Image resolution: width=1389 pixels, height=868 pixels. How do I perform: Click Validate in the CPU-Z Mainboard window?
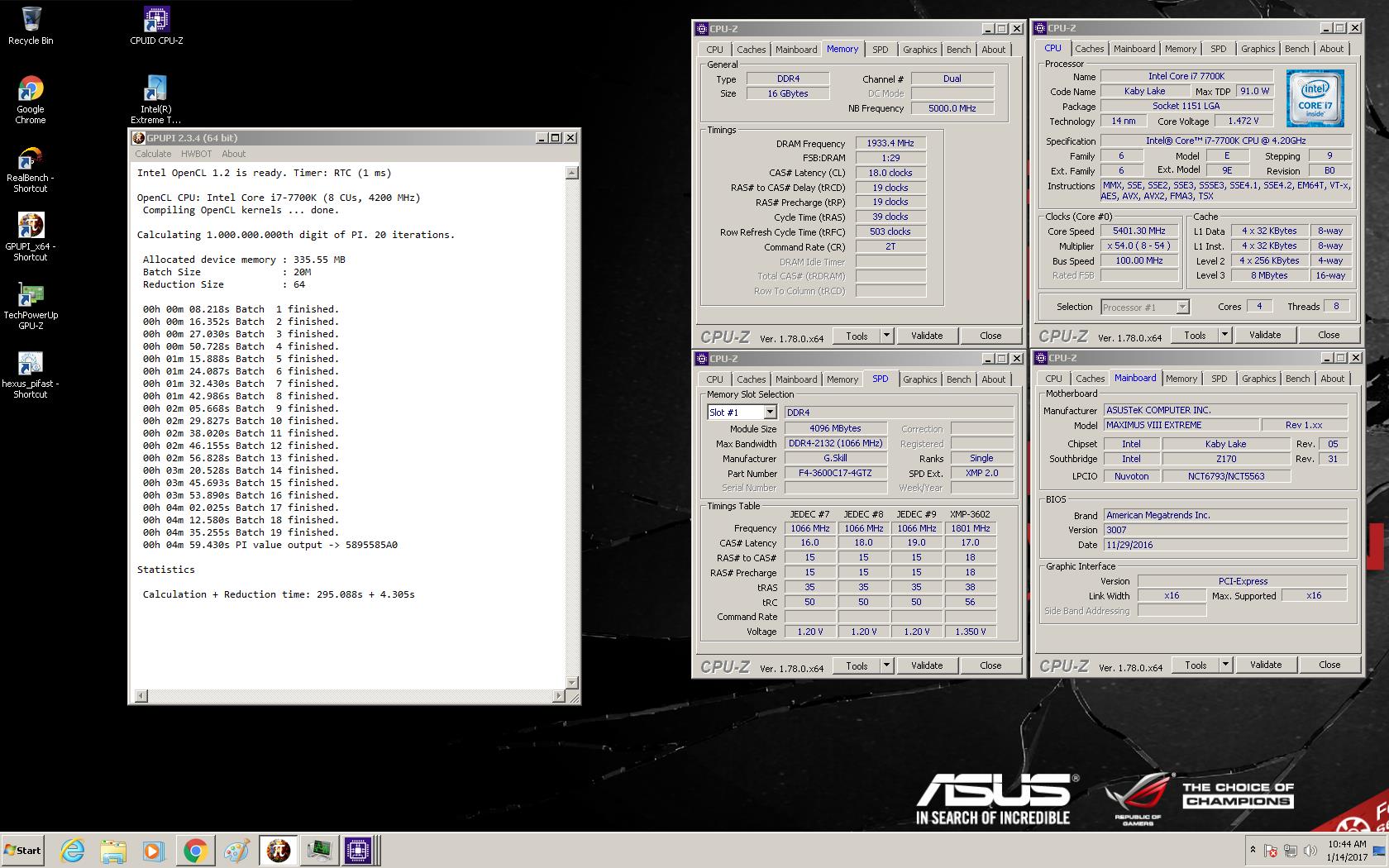[1266, 665]
